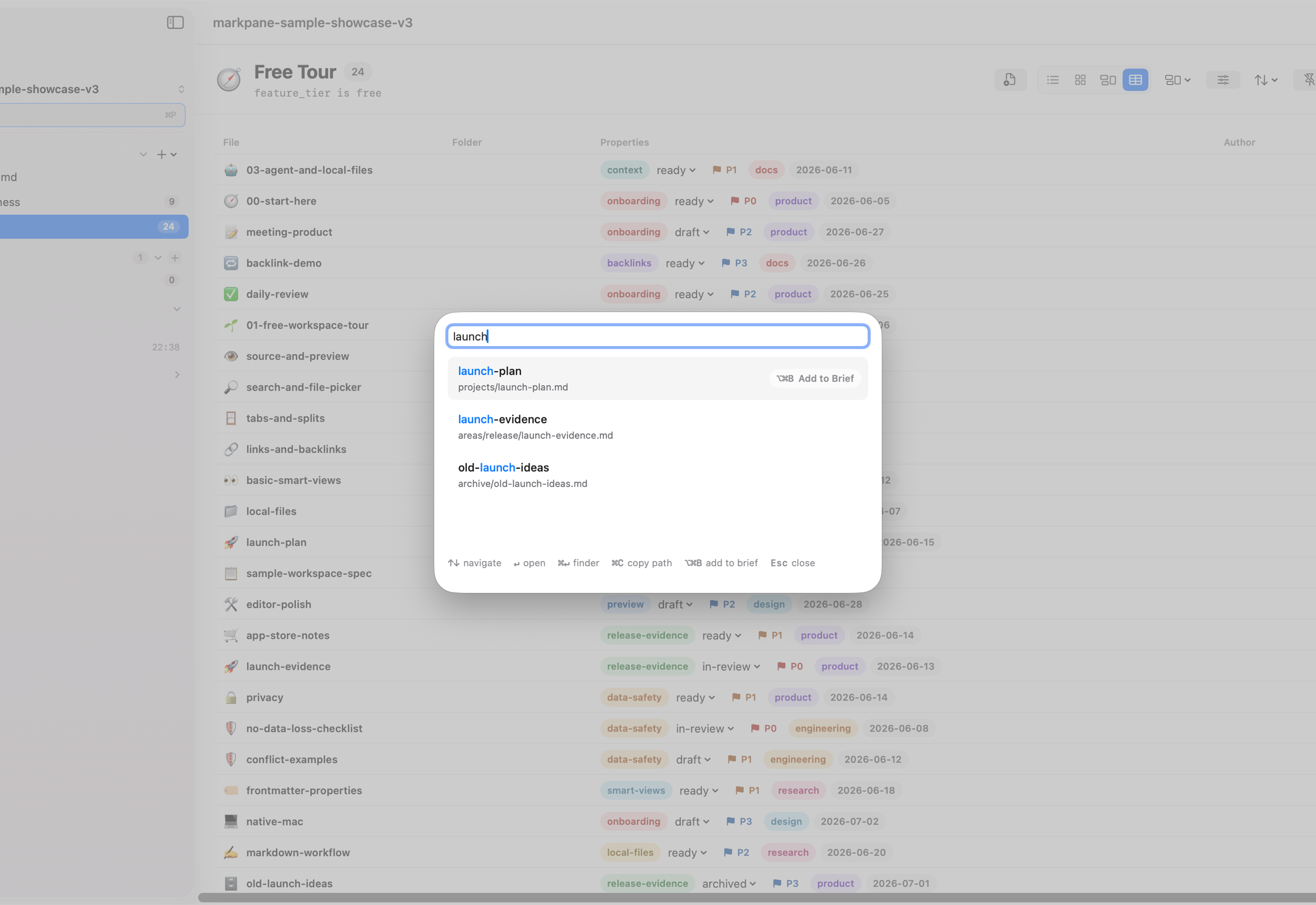This screenshot has width=1316, height=905.
Task: Toggle the sidebar panel icon
Action: click(175, 22)
